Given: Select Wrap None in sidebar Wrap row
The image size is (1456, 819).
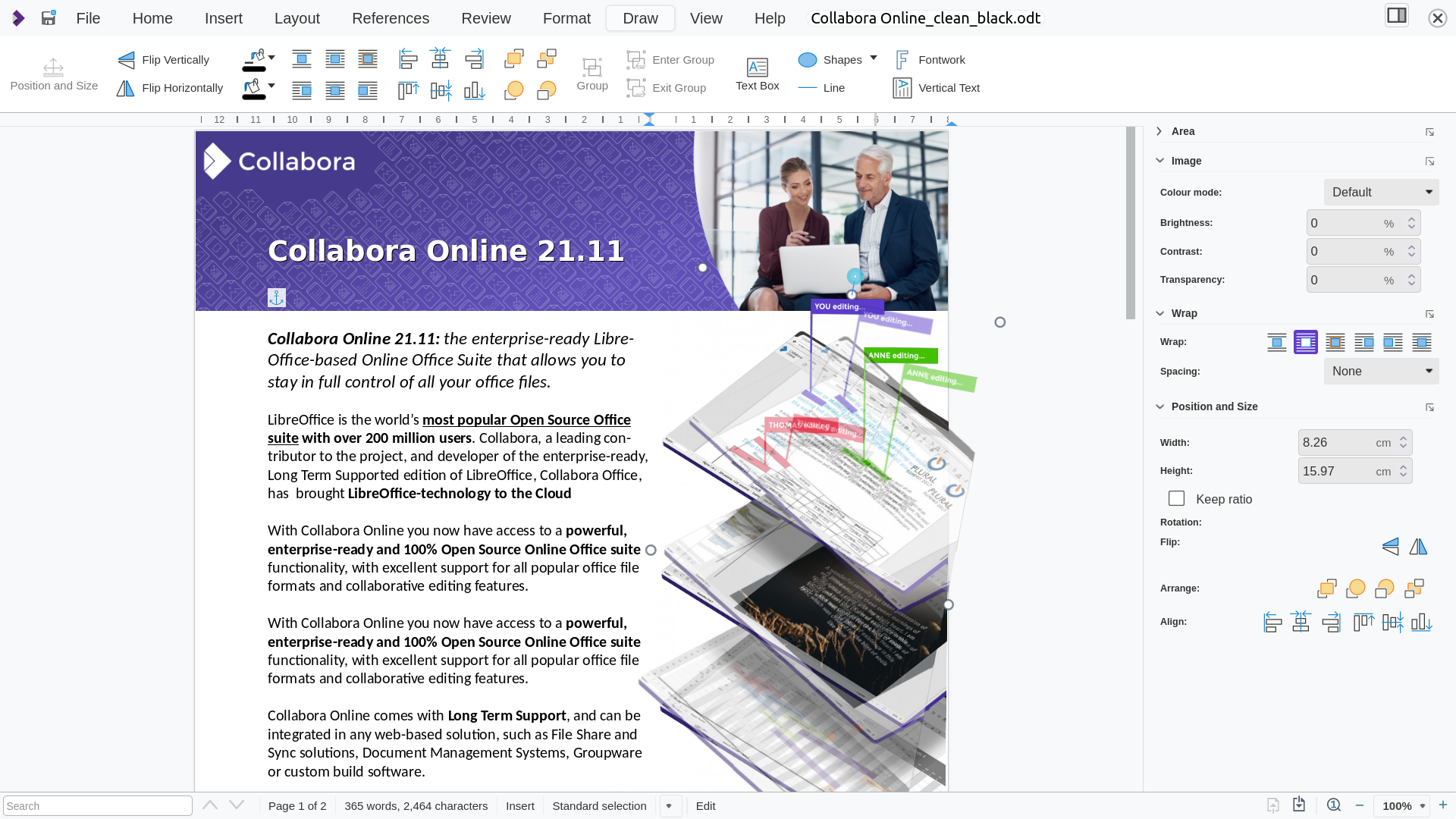Looking at the screenshot, I should pos(1277,343).
